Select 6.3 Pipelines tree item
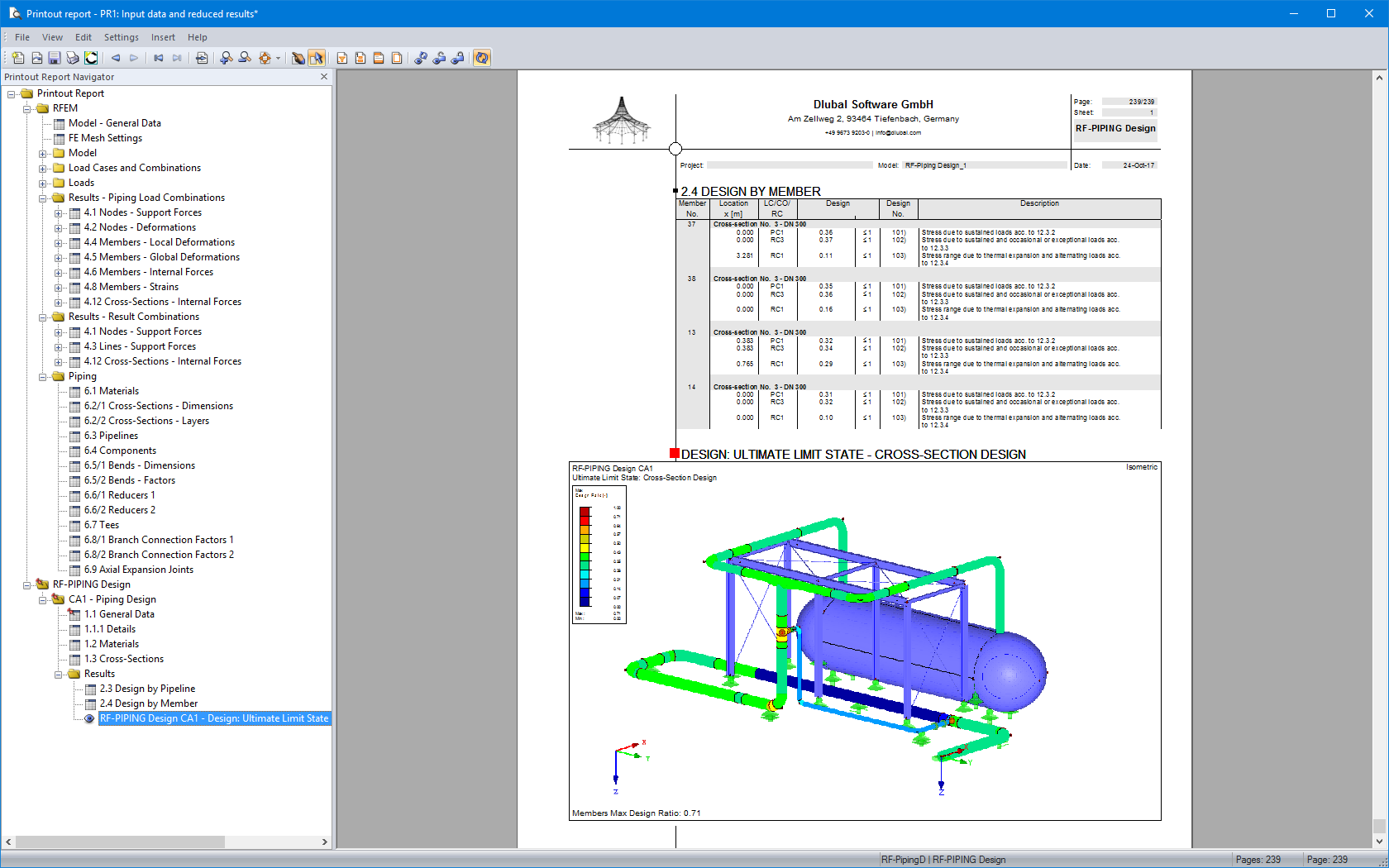 (111, 436)
